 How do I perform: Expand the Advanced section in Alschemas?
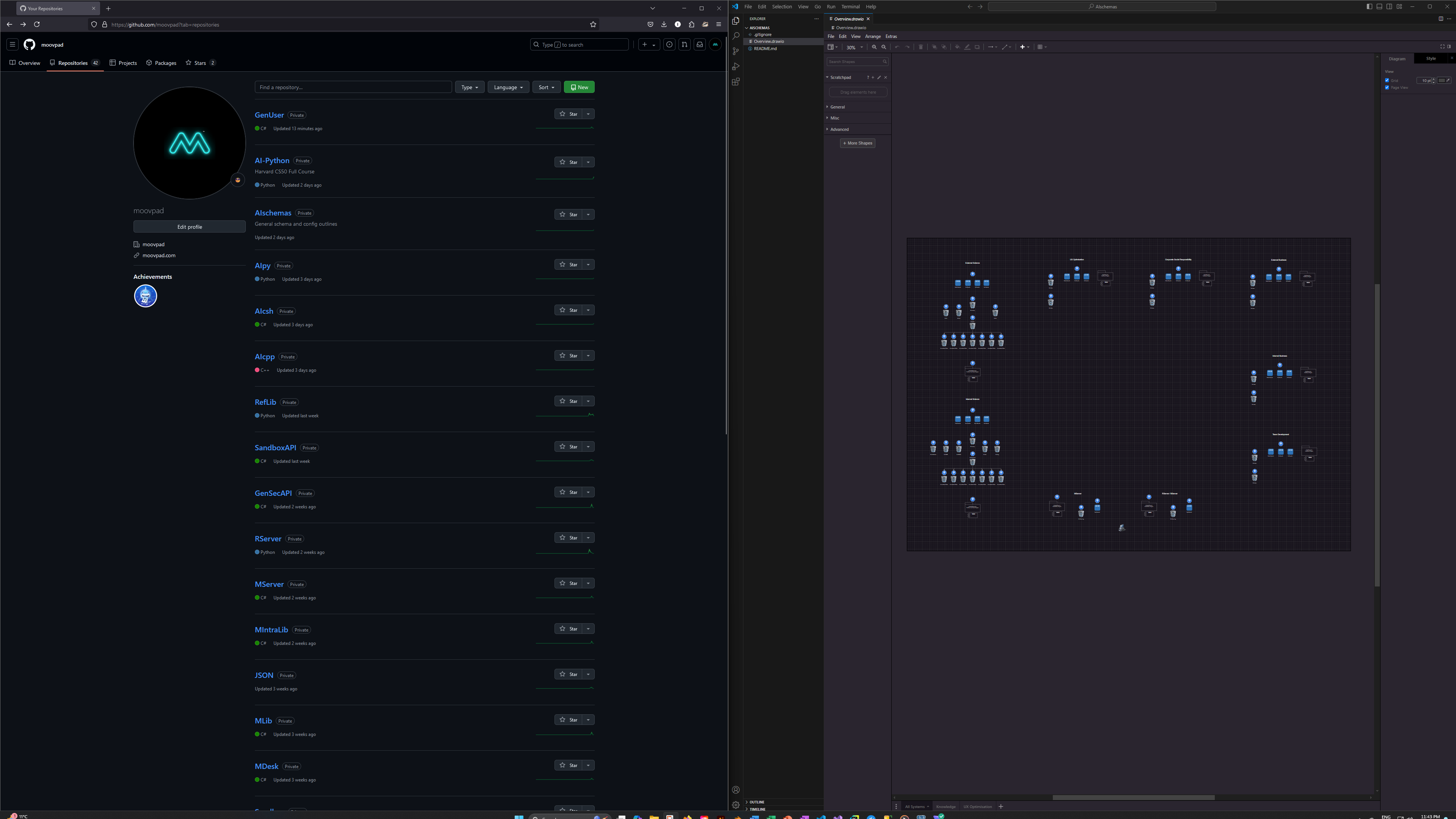[x=838, y=129]
